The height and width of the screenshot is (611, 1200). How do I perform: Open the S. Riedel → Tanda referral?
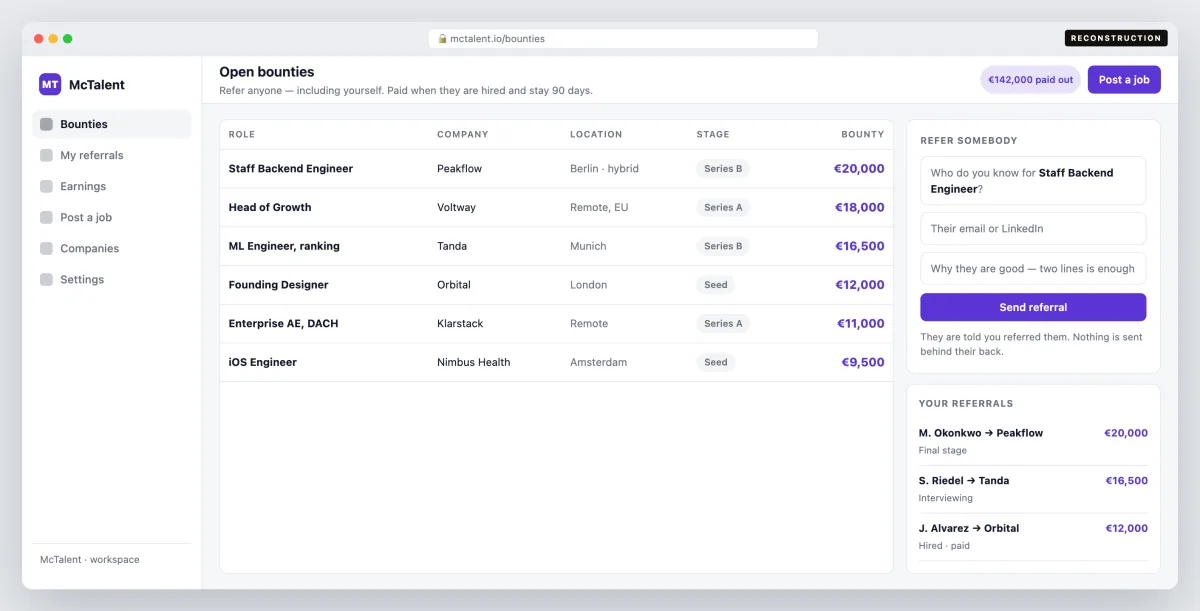tap(1033, 489)
